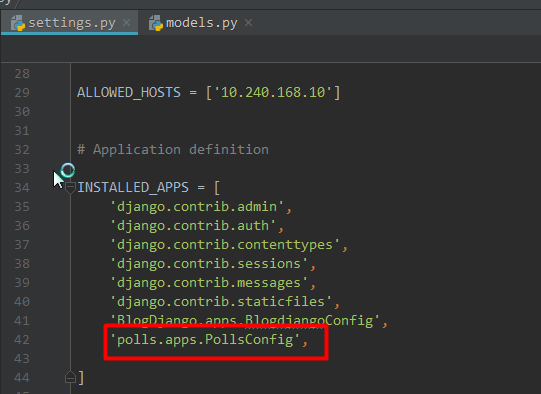Click line number 40 in gutter

22,302
